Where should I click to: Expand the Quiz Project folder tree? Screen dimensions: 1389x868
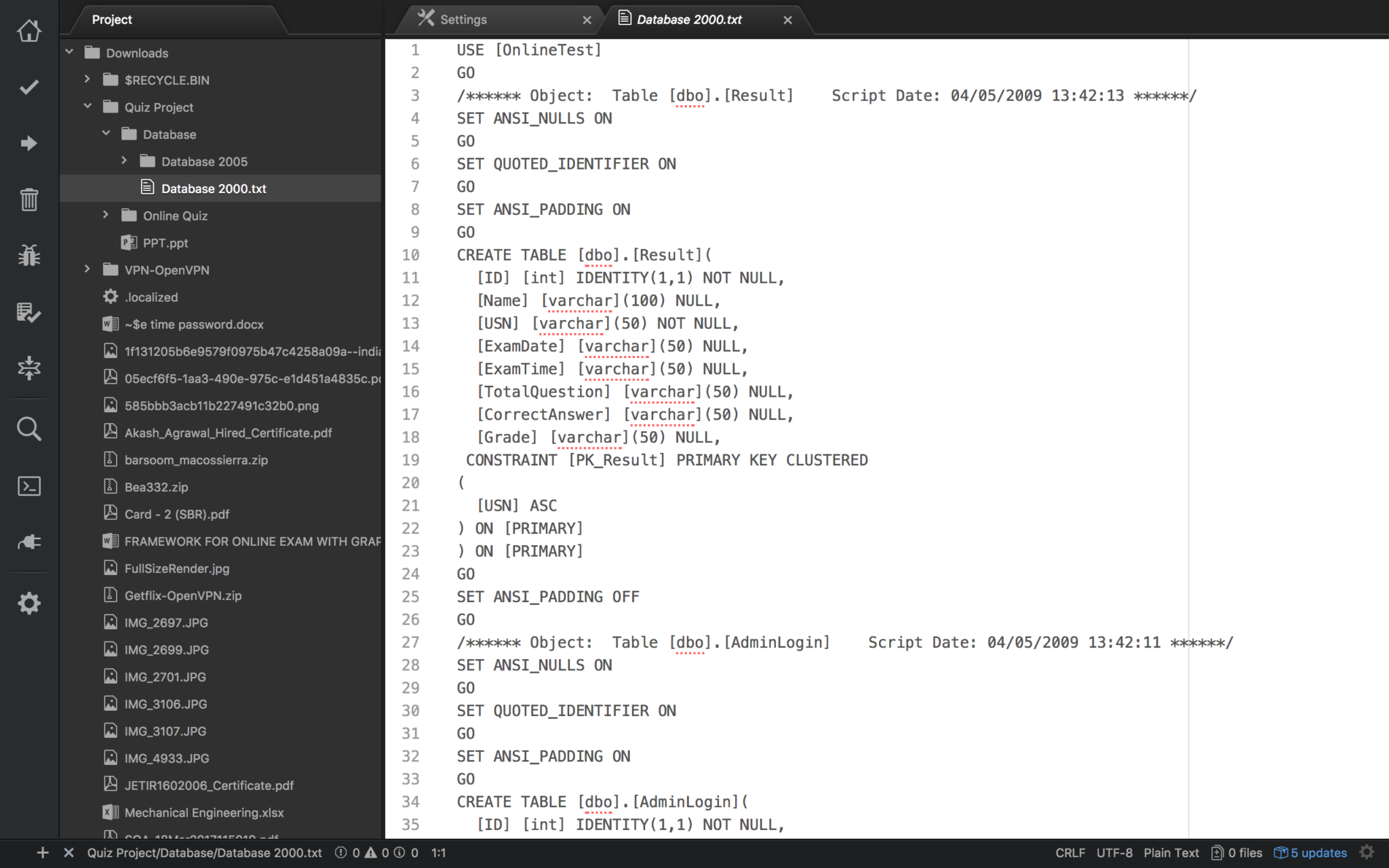click(87, 107)
